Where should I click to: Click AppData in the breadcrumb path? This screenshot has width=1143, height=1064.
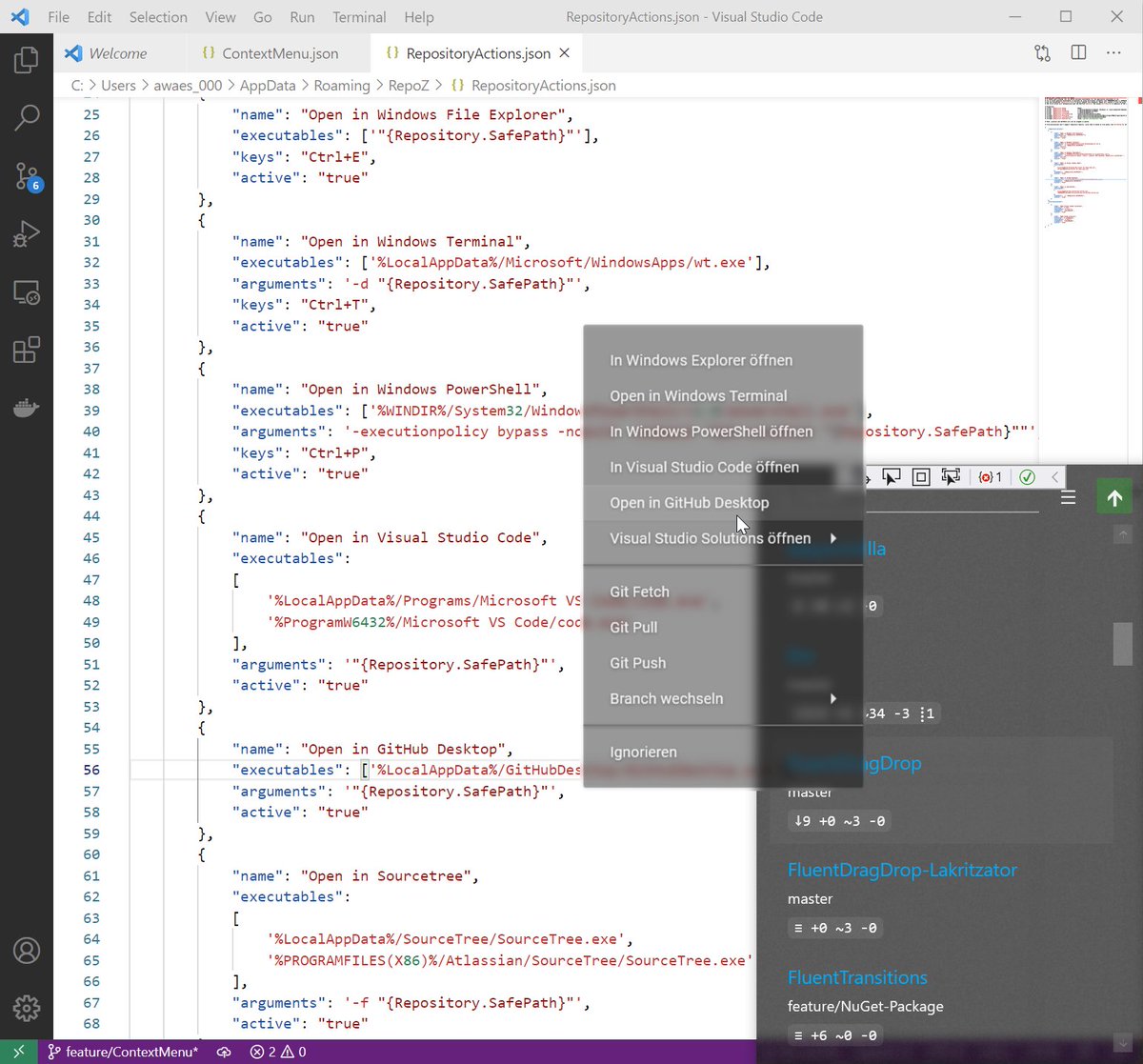pos(268,85)
